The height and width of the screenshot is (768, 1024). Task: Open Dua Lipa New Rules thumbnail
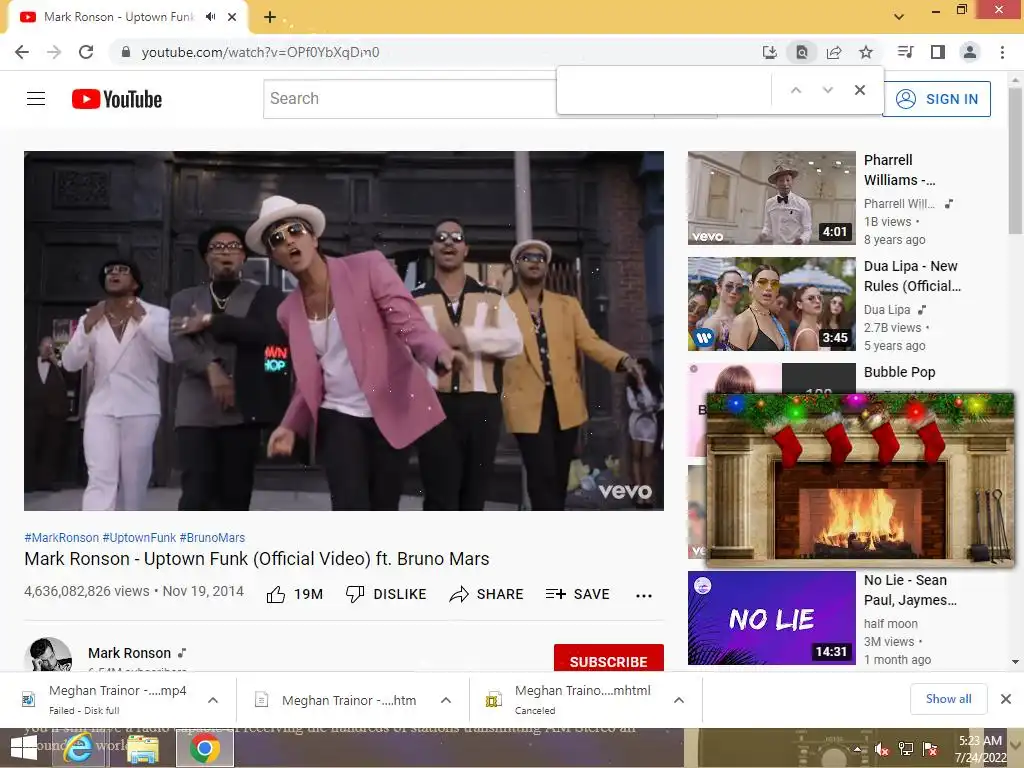click(772, 304)
